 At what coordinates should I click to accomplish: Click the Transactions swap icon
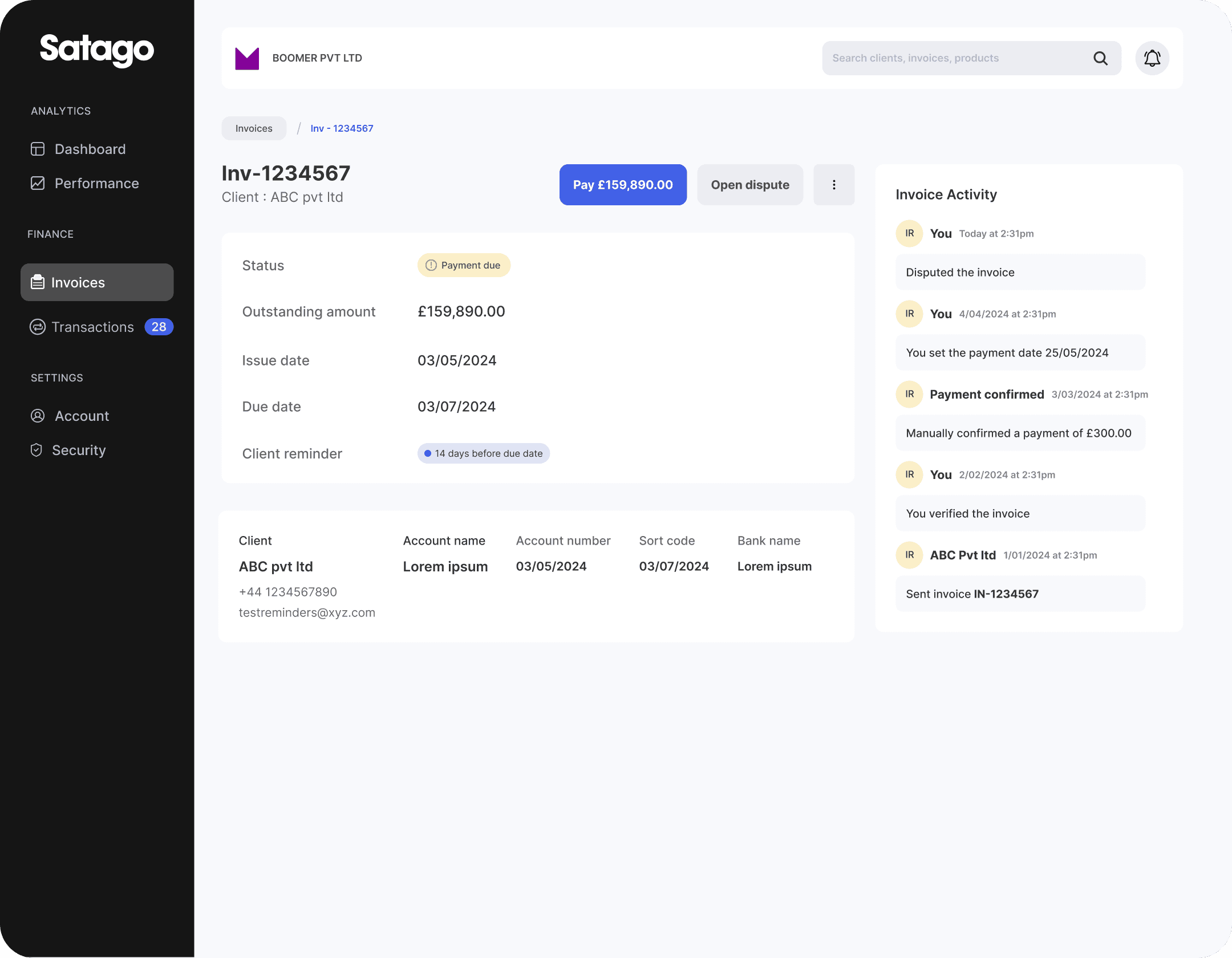38,327
